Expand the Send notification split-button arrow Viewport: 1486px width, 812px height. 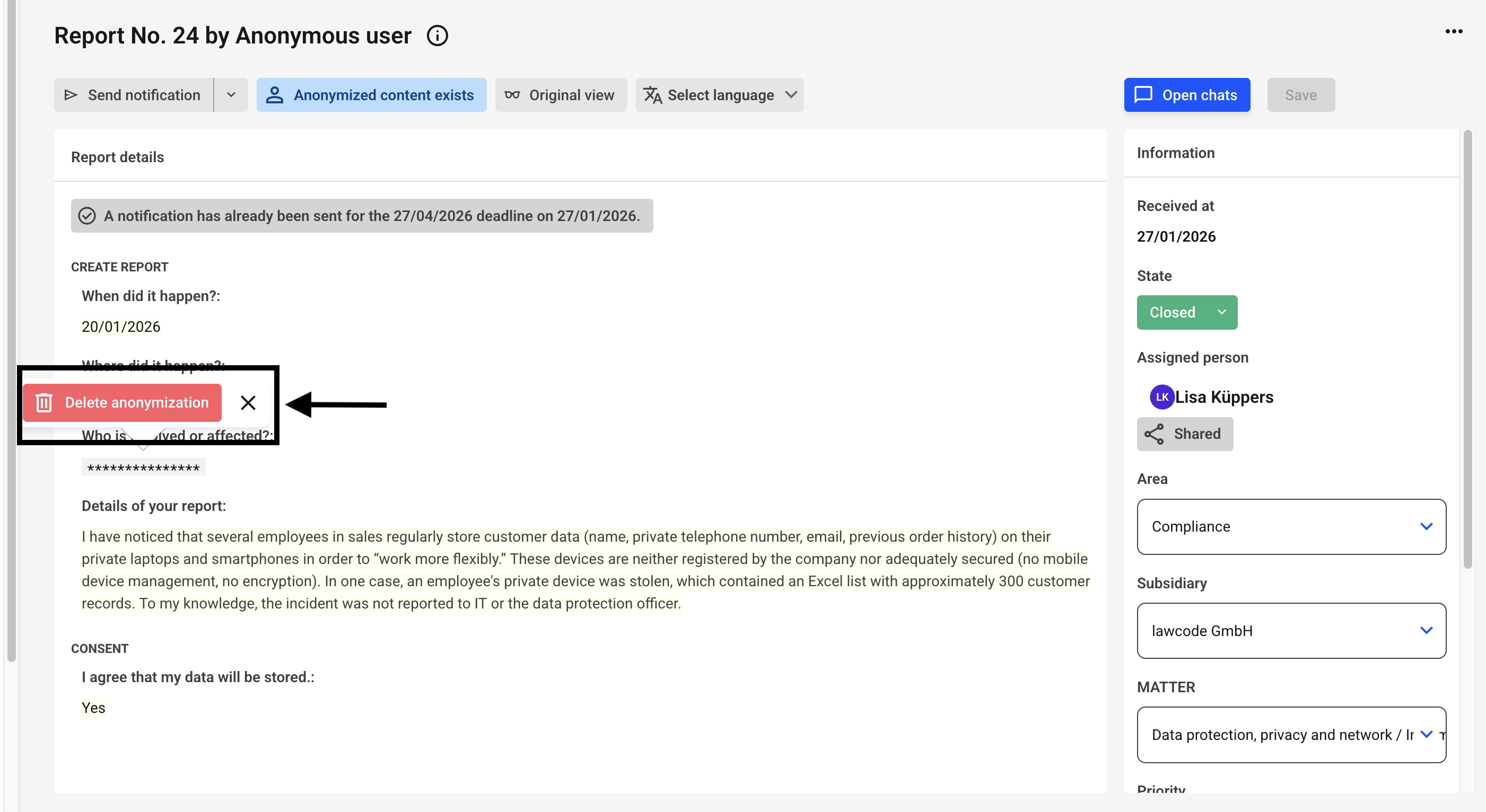tap(231, 95)
